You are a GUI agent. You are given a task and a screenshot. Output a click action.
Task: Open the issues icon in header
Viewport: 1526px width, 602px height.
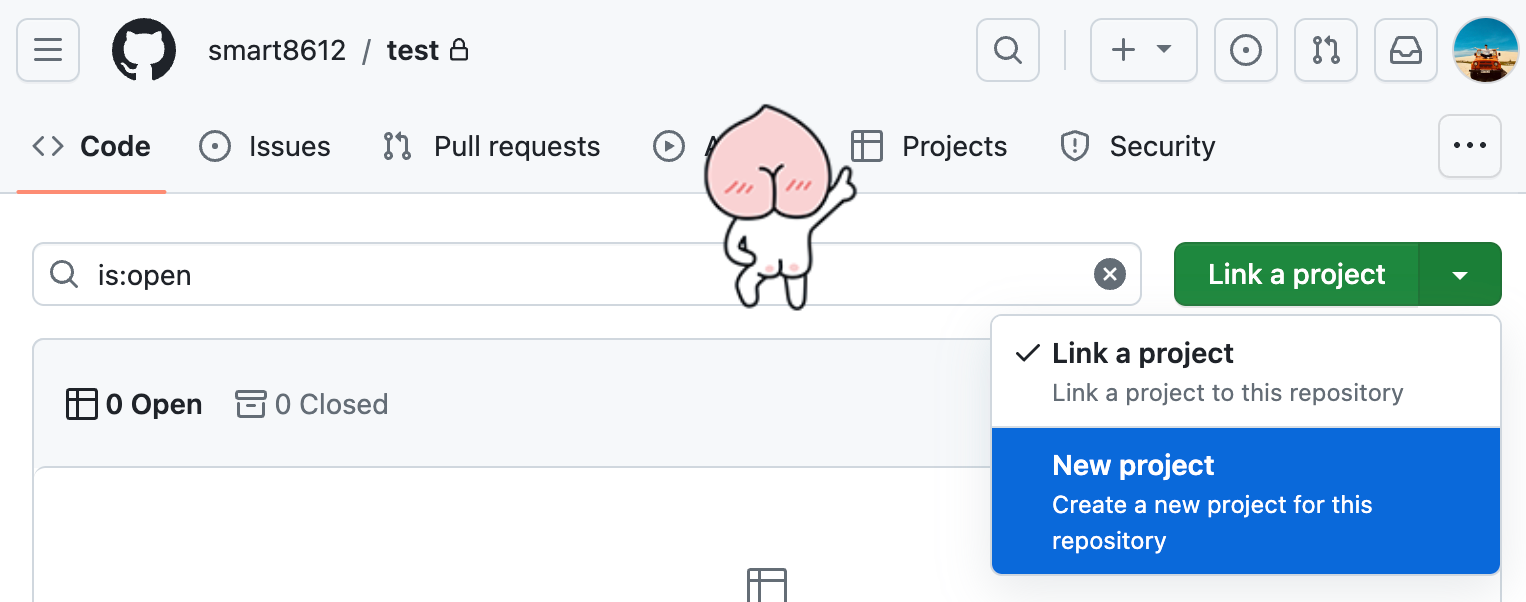click(1246, 50)
